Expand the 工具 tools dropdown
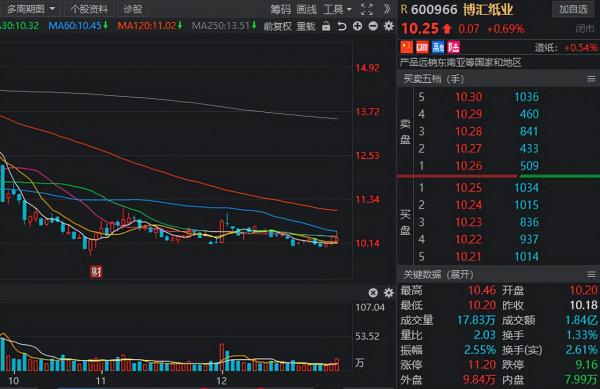This screenshot has height=389, width=600. pos(337,9)
